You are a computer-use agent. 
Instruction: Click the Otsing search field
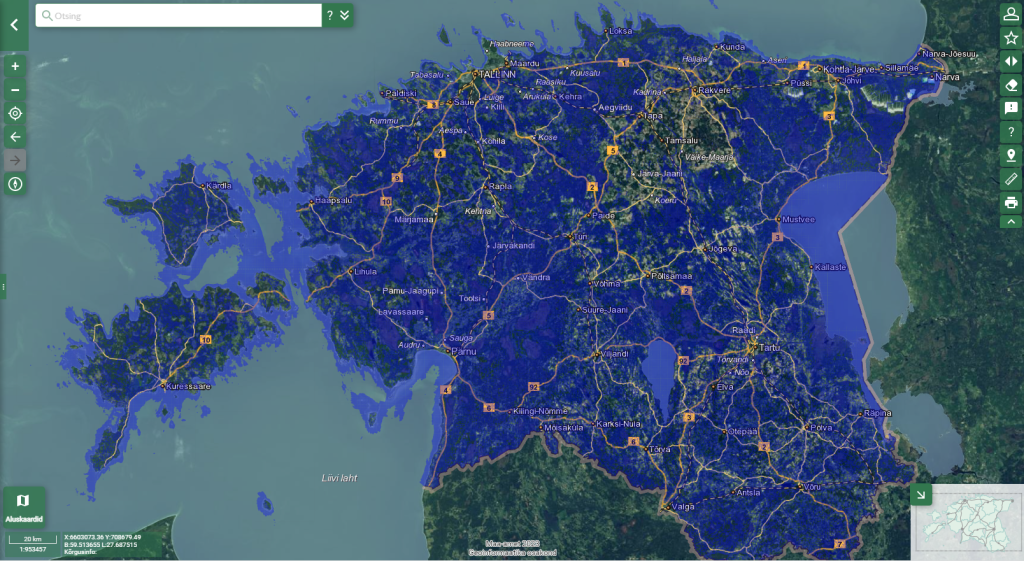tap(178, 16)
